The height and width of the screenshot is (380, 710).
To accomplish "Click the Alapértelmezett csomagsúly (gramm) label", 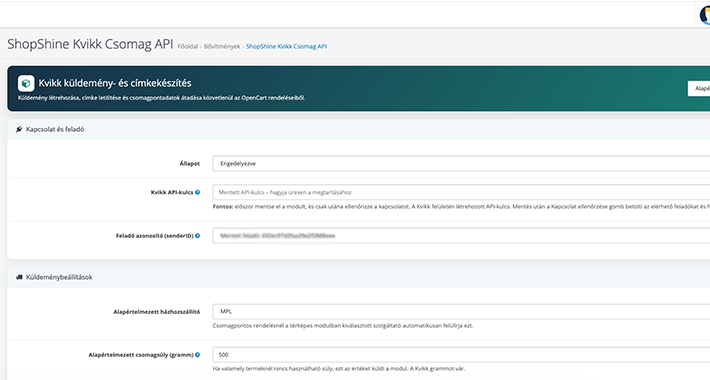I will [141, 355].
